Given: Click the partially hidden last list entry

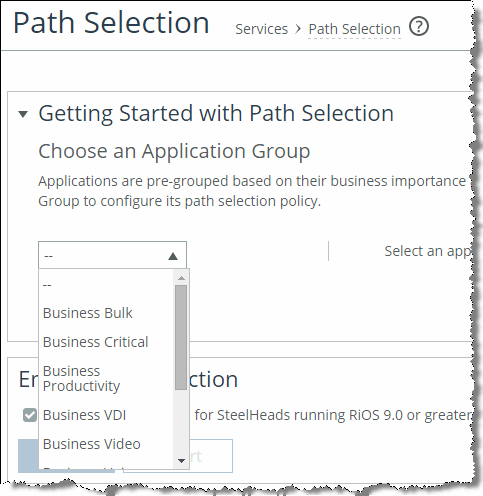Looking at the screenshot, I should tap(83, 468).
